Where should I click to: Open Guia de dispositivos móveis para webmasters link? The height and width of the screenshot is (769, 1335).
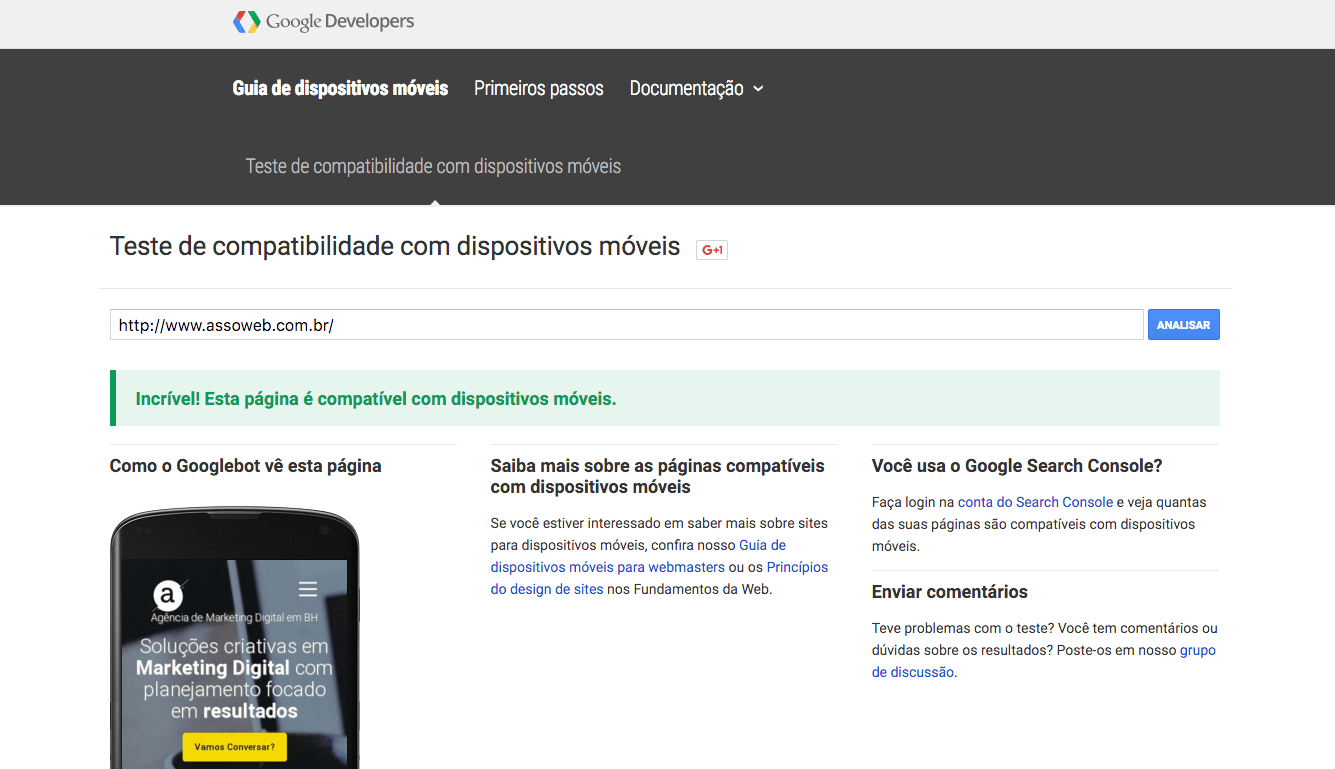638,556
